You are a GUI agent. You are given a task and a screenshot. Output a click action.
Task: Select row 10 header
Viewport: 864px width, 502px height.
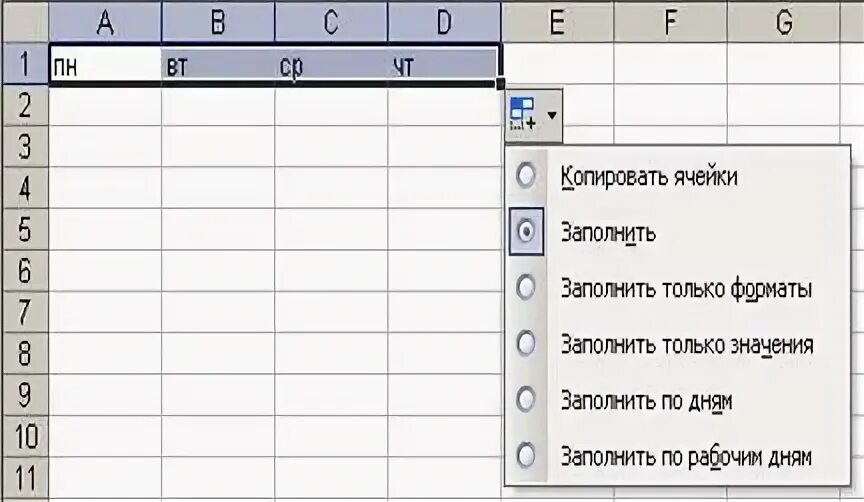(25, 436)
